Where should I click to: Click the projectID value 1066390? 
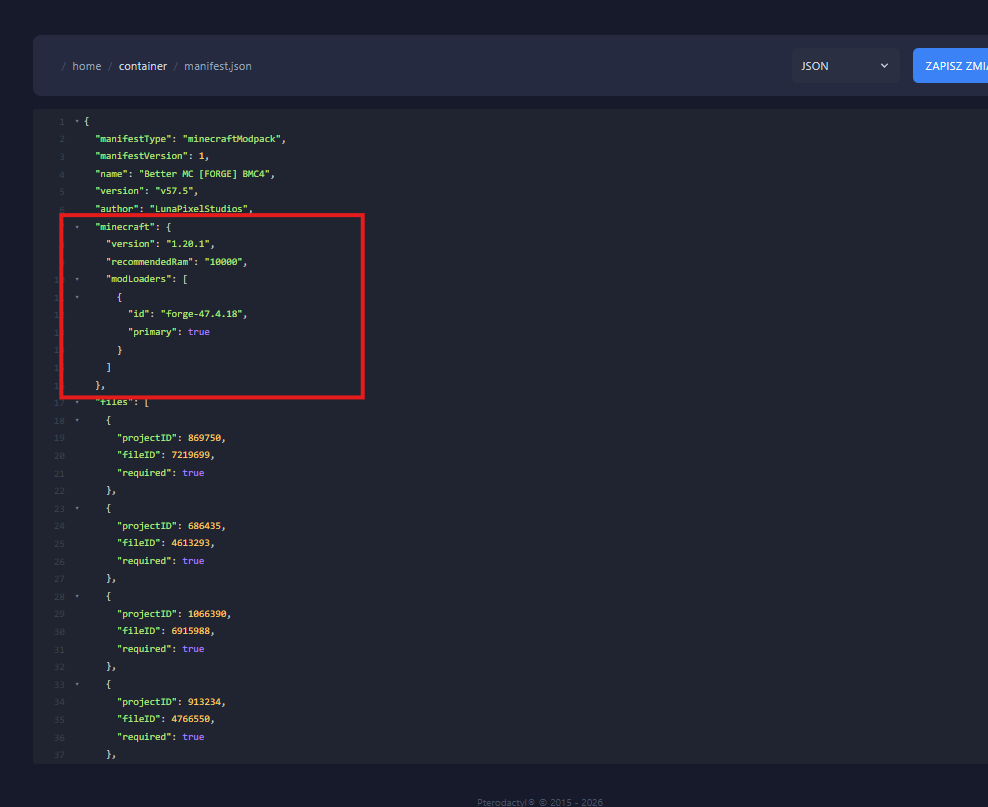(207, 614)
